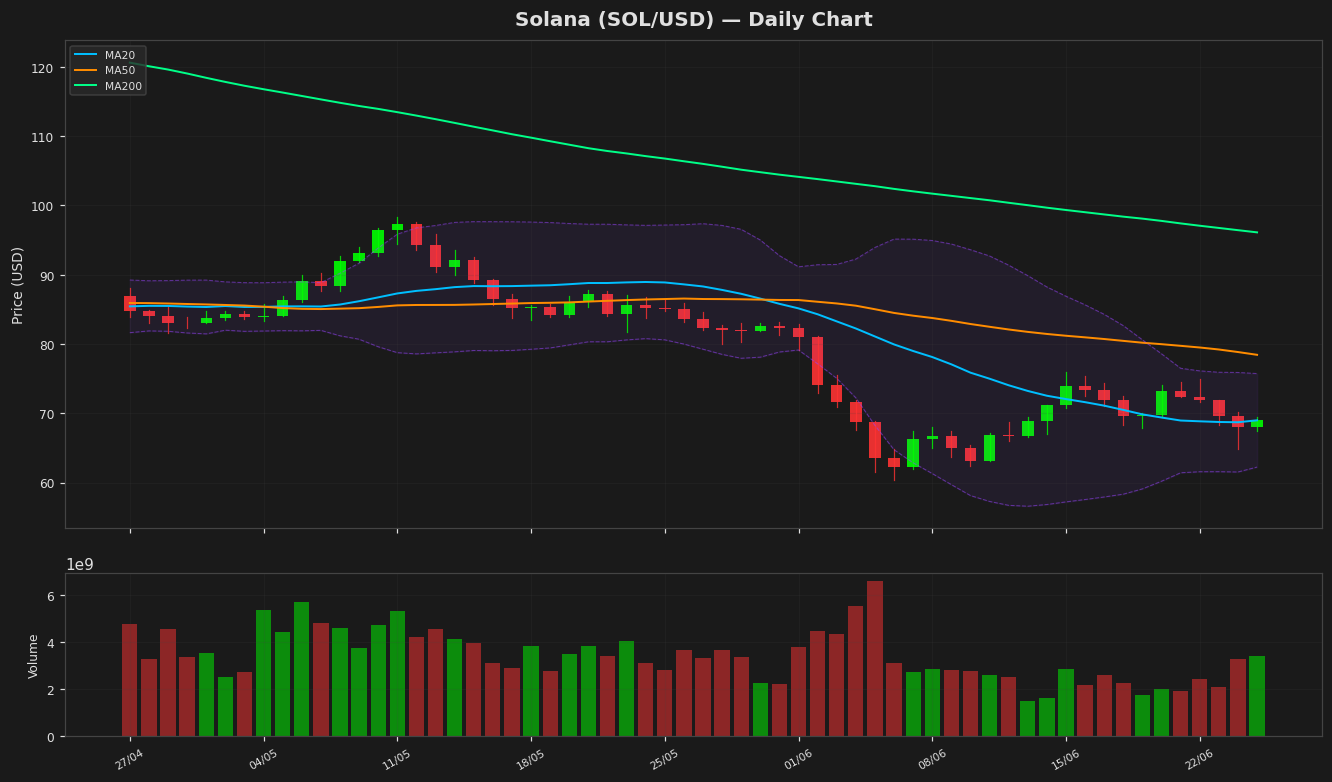Click the Price (USD) axis label
This screenshot has width=1332, height=782.
[18, 285]
